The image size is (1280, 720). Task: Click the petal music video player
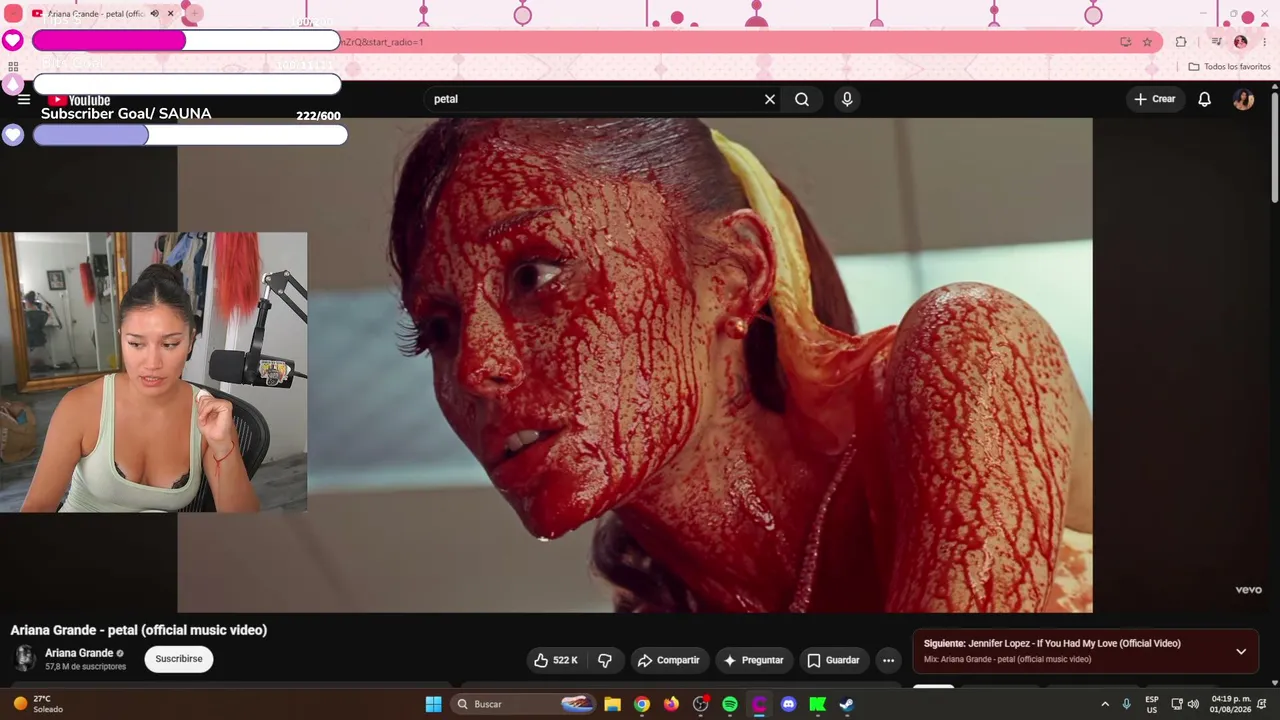tap(635, 365)
